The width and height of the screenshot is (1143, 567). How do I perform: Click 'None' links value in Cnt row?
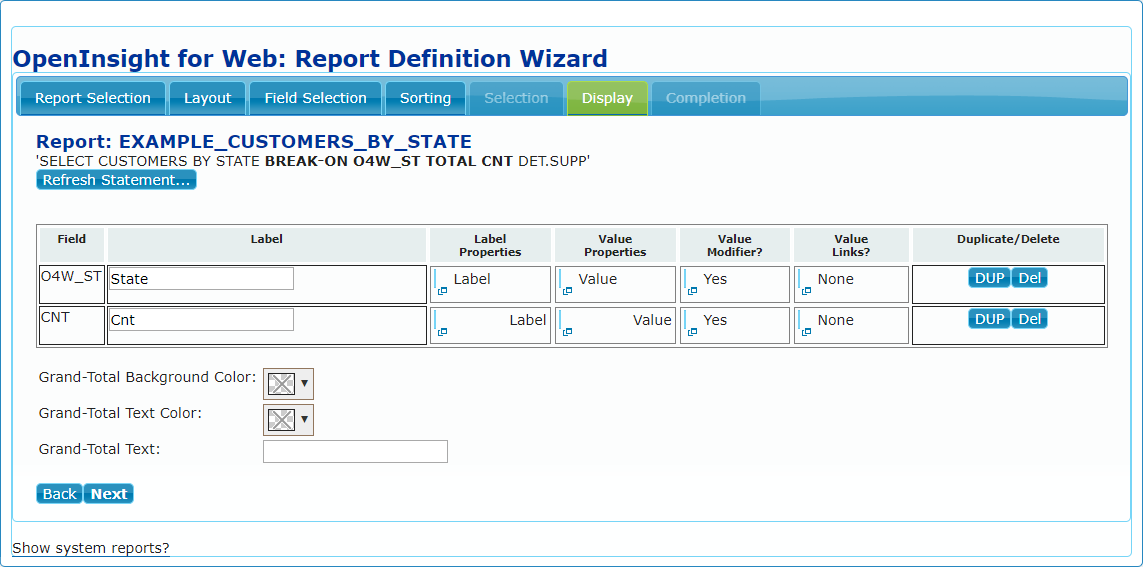835,320
